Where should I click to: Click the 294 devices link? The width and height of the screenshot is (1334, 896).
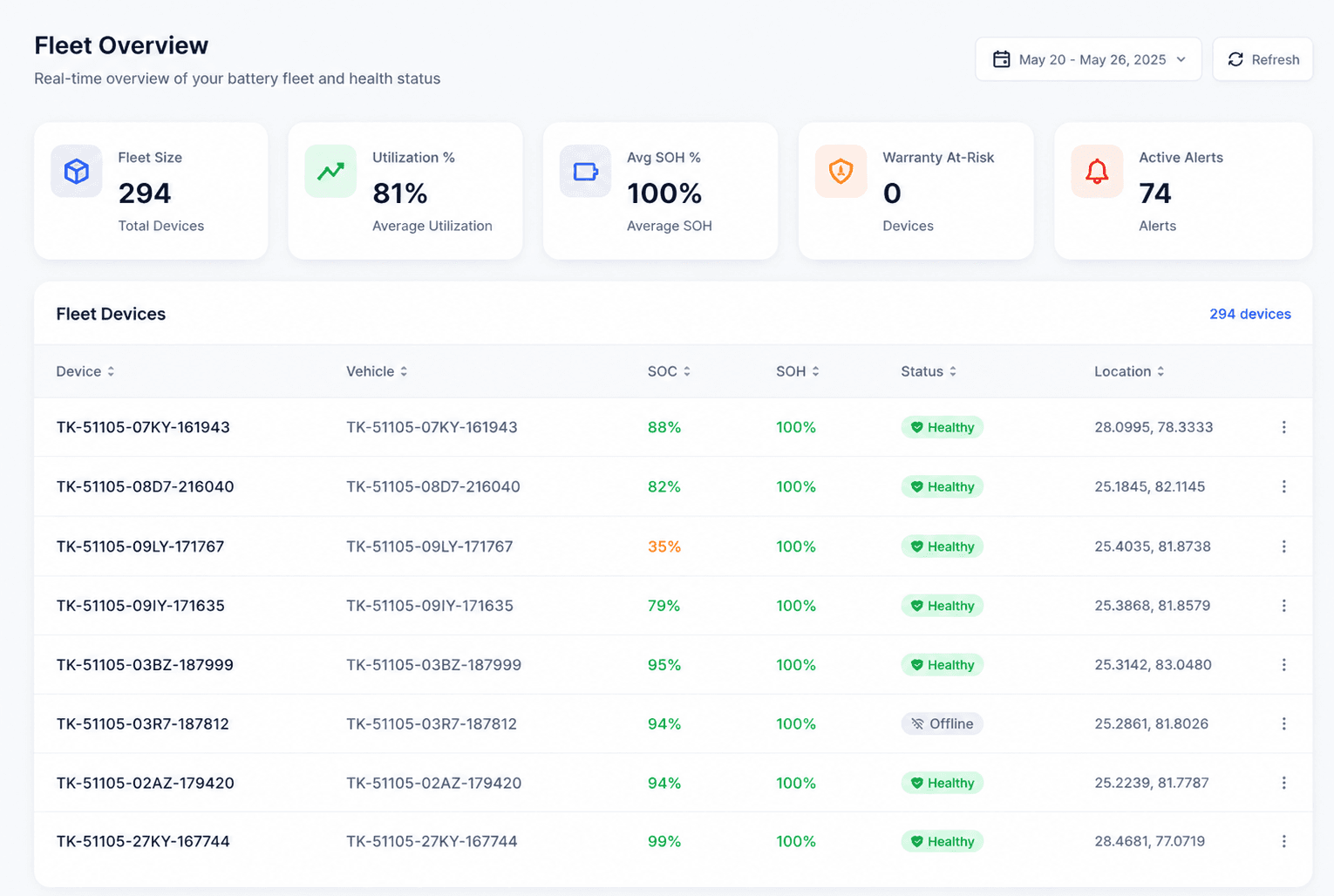point(1250,314)
